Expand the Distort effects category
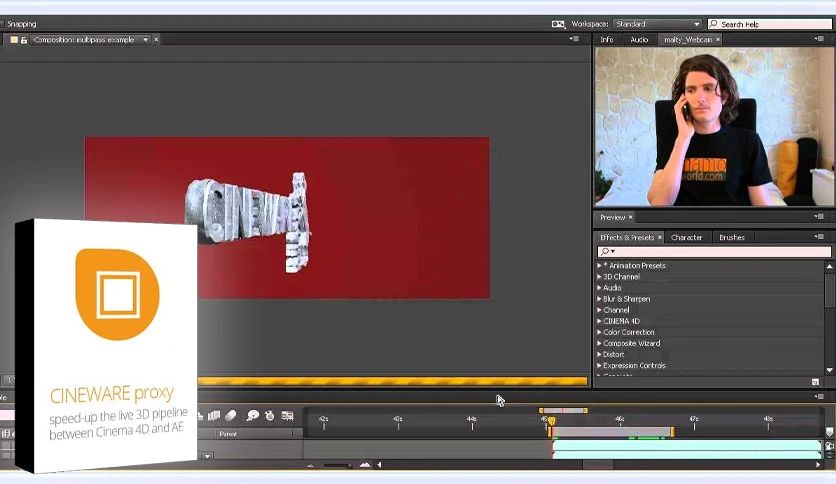 click(x=599, y=354)
